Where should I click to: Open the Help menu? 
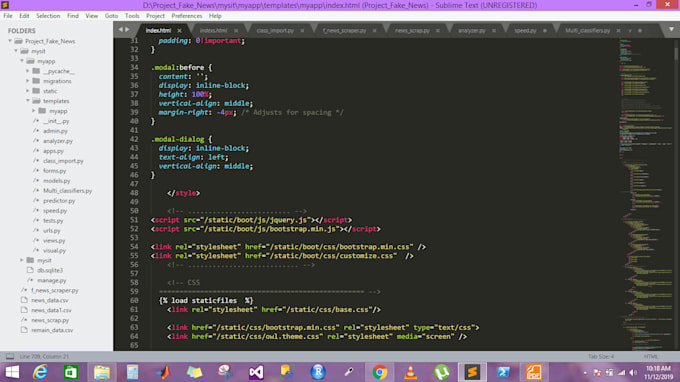pos(215,16)
